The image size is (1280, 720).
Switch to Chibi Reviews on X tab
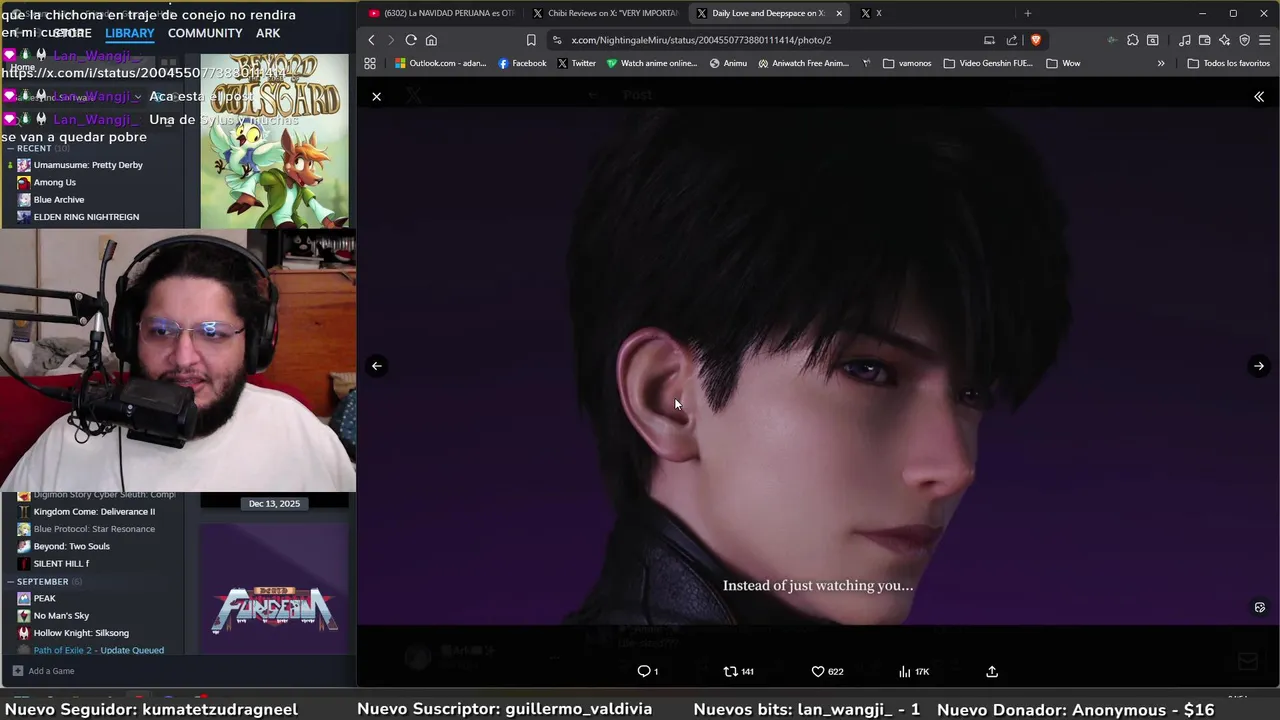coord(605,13)
